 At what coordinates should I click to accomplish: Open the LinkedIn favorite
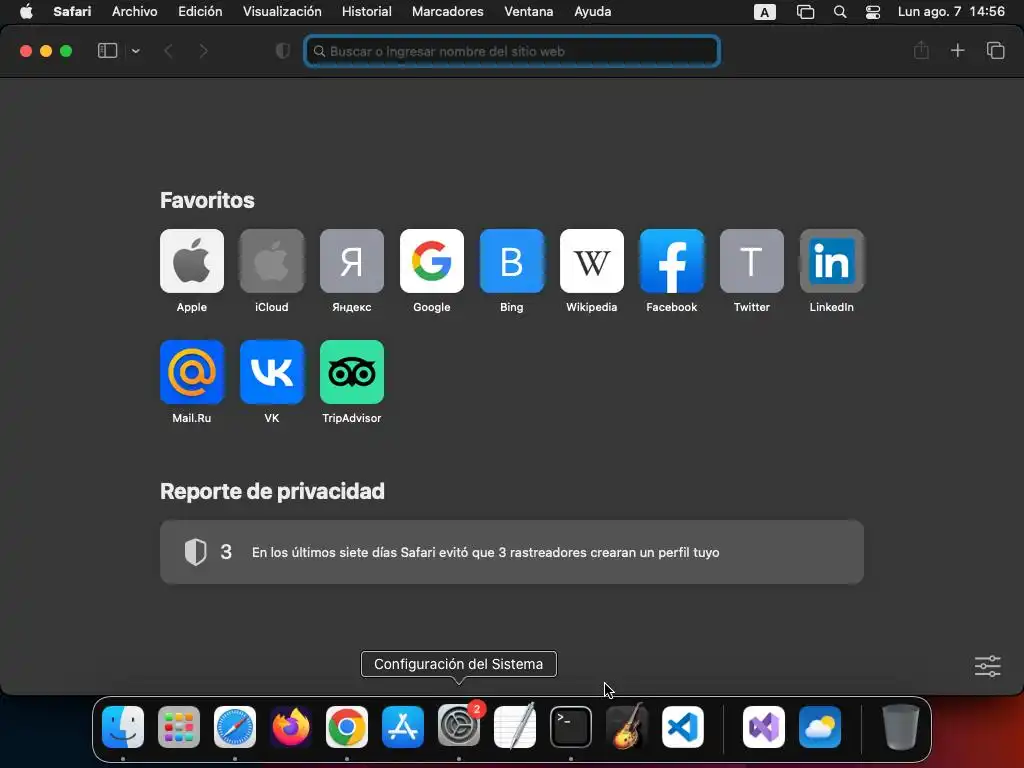tap(831, 261)
